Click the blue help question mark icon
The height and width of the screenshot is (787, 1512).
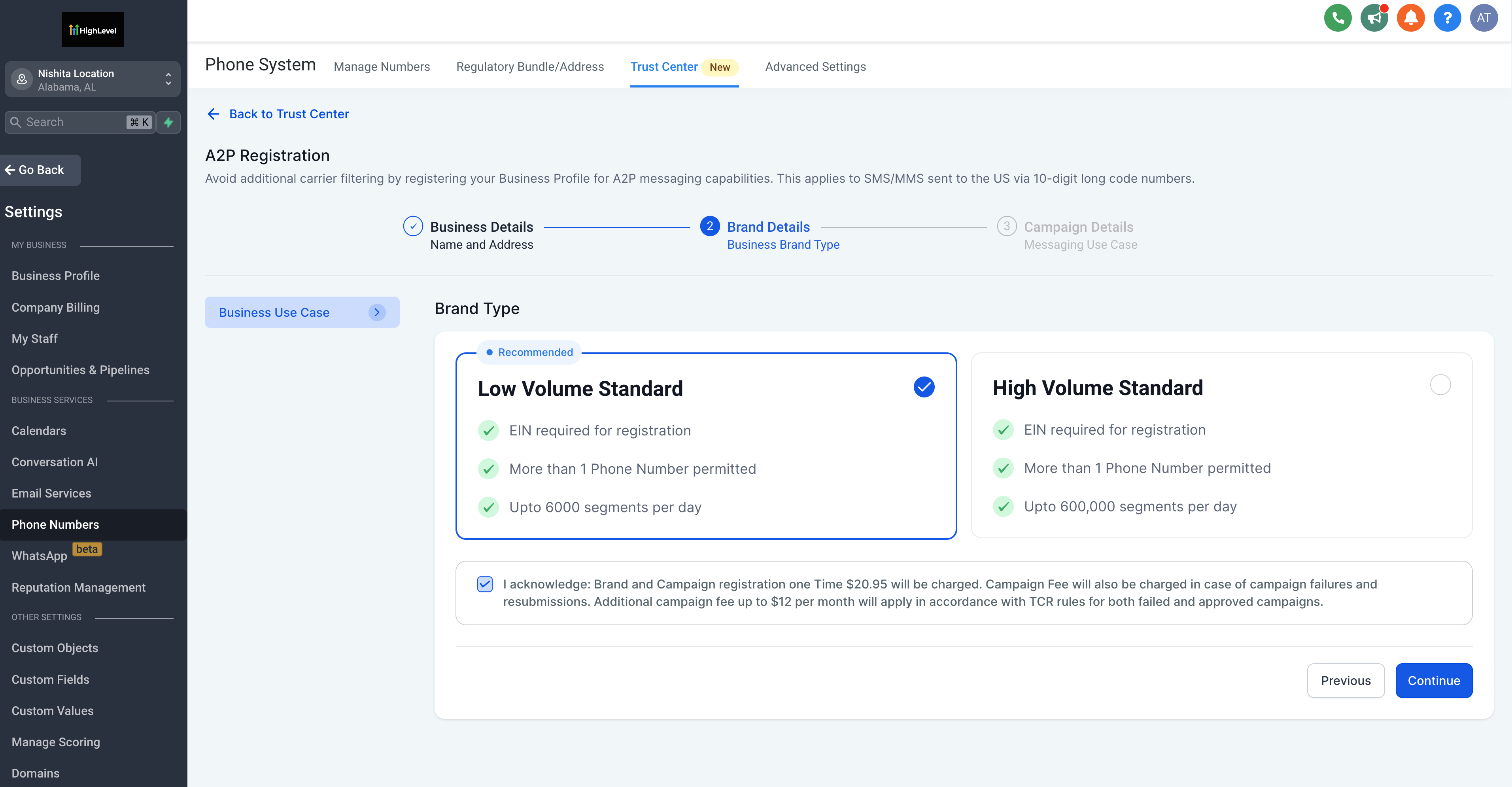pos(1447,18)
